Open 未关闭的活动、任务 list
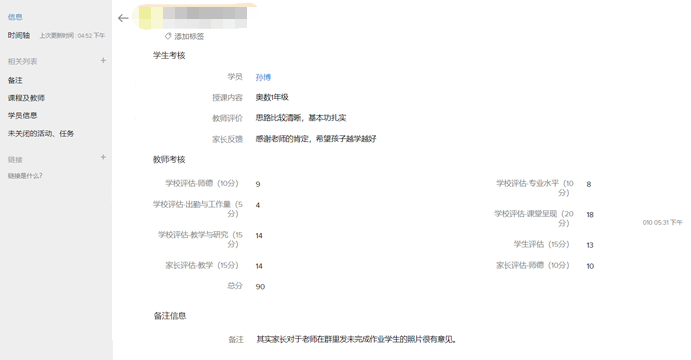The height and width of the screenshot is (360, 691). 41,133
